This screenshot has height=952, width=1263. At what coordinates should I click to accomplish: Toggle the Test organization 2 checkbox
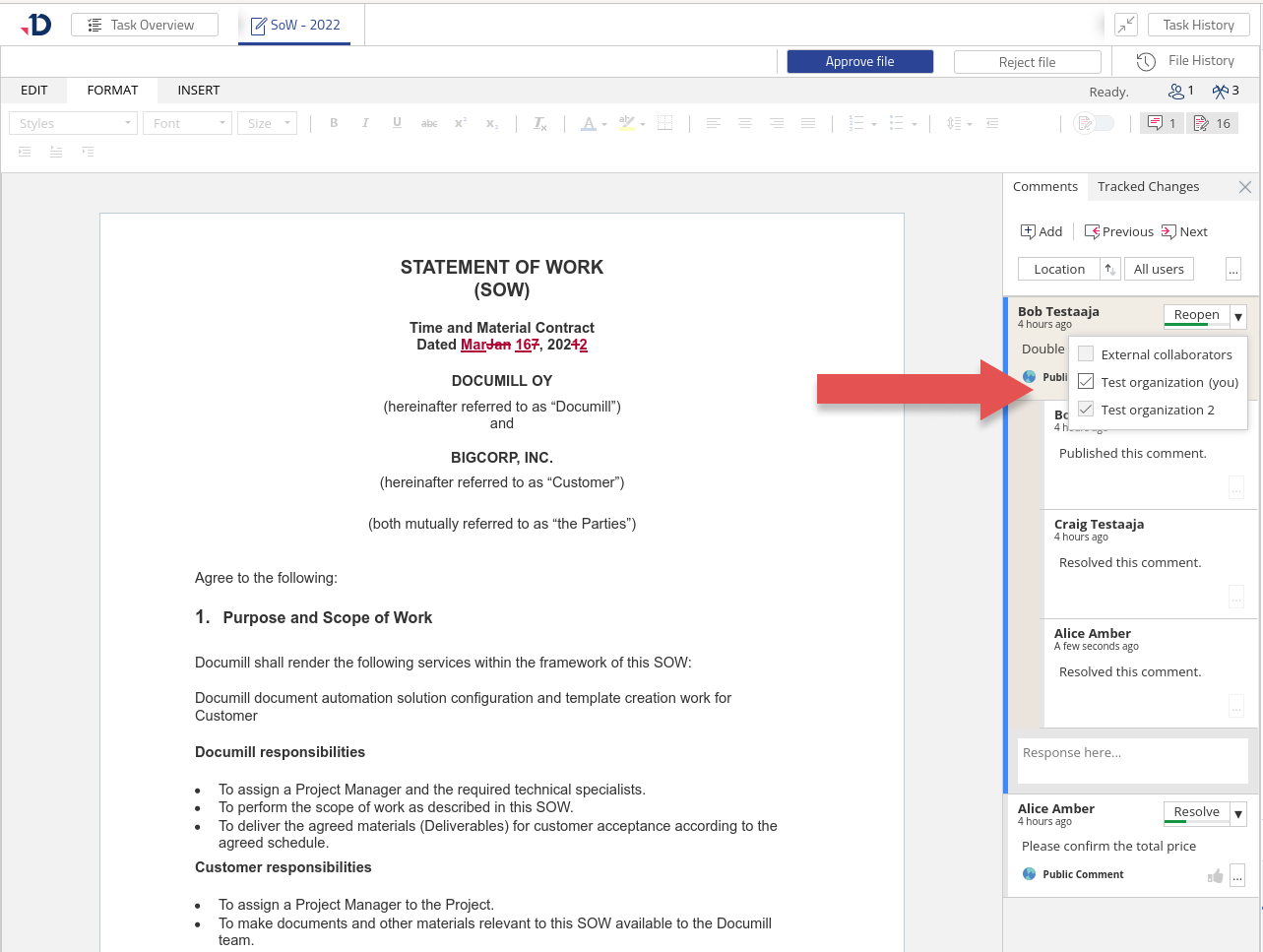[x=1086, y=410]
